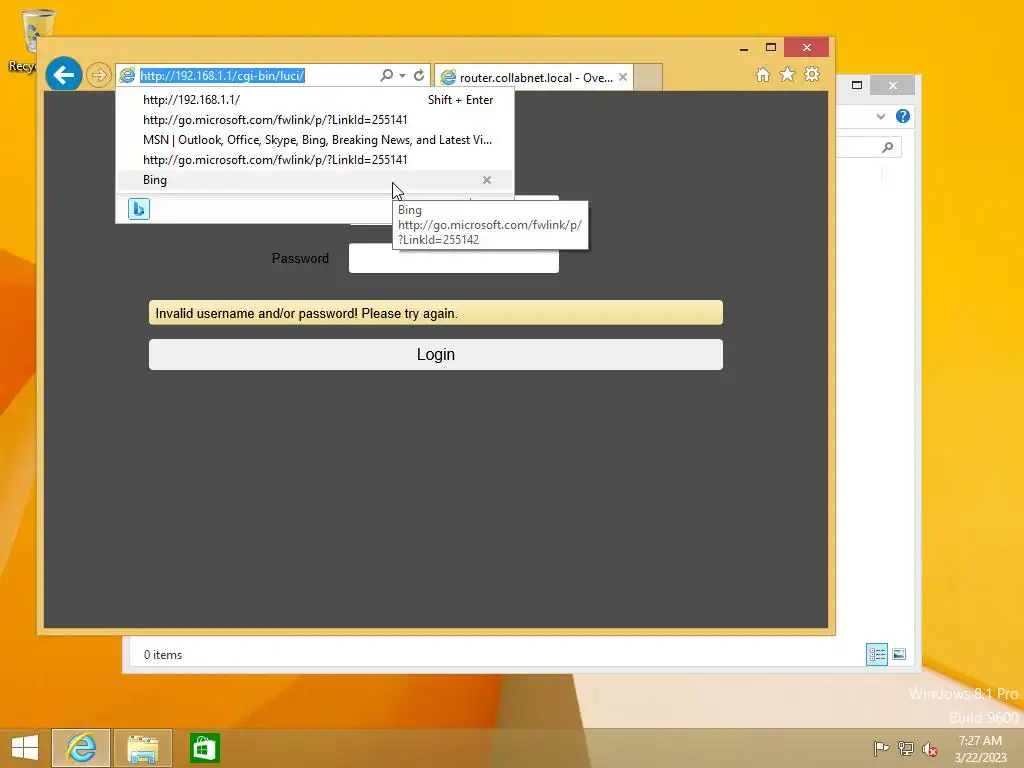Viewport: 1024px width, 768px height.
Task: Expand the ribbon chevron in File Explorer
Action: tap(880, 116)
